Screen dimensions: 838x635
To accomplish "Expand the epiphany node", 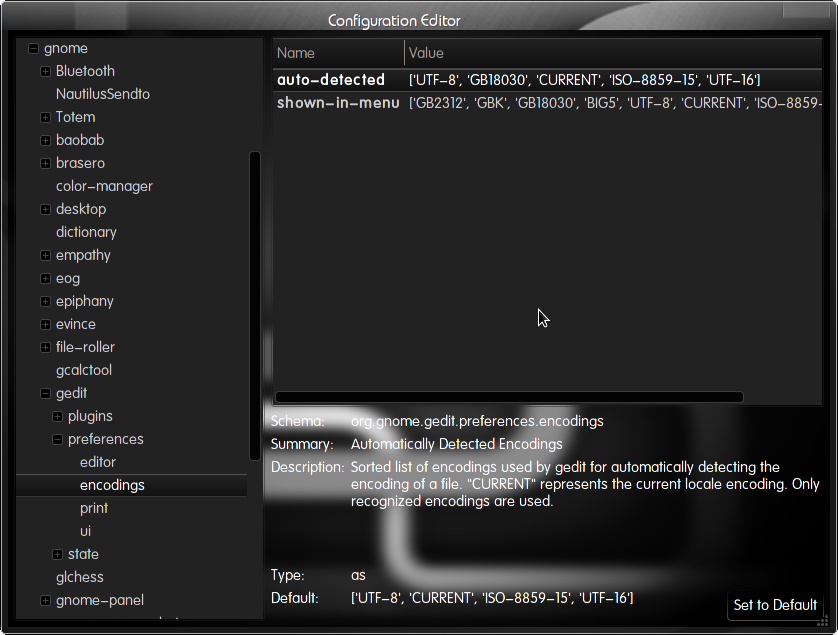I will [x=45, y=301].
